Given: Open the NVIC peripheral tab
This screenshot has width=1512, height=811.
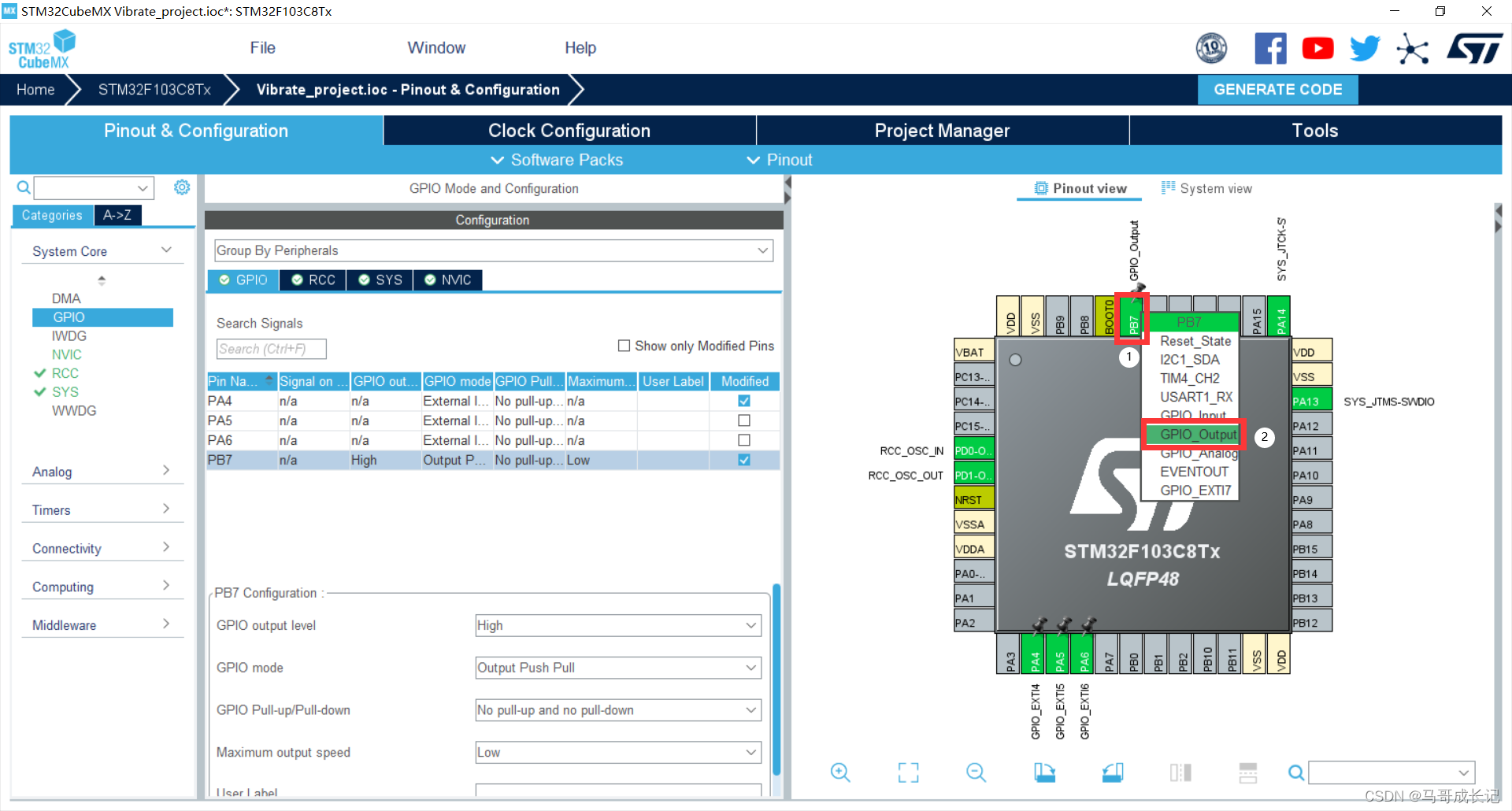Looking at the screenshot, I should coord(448,280).
